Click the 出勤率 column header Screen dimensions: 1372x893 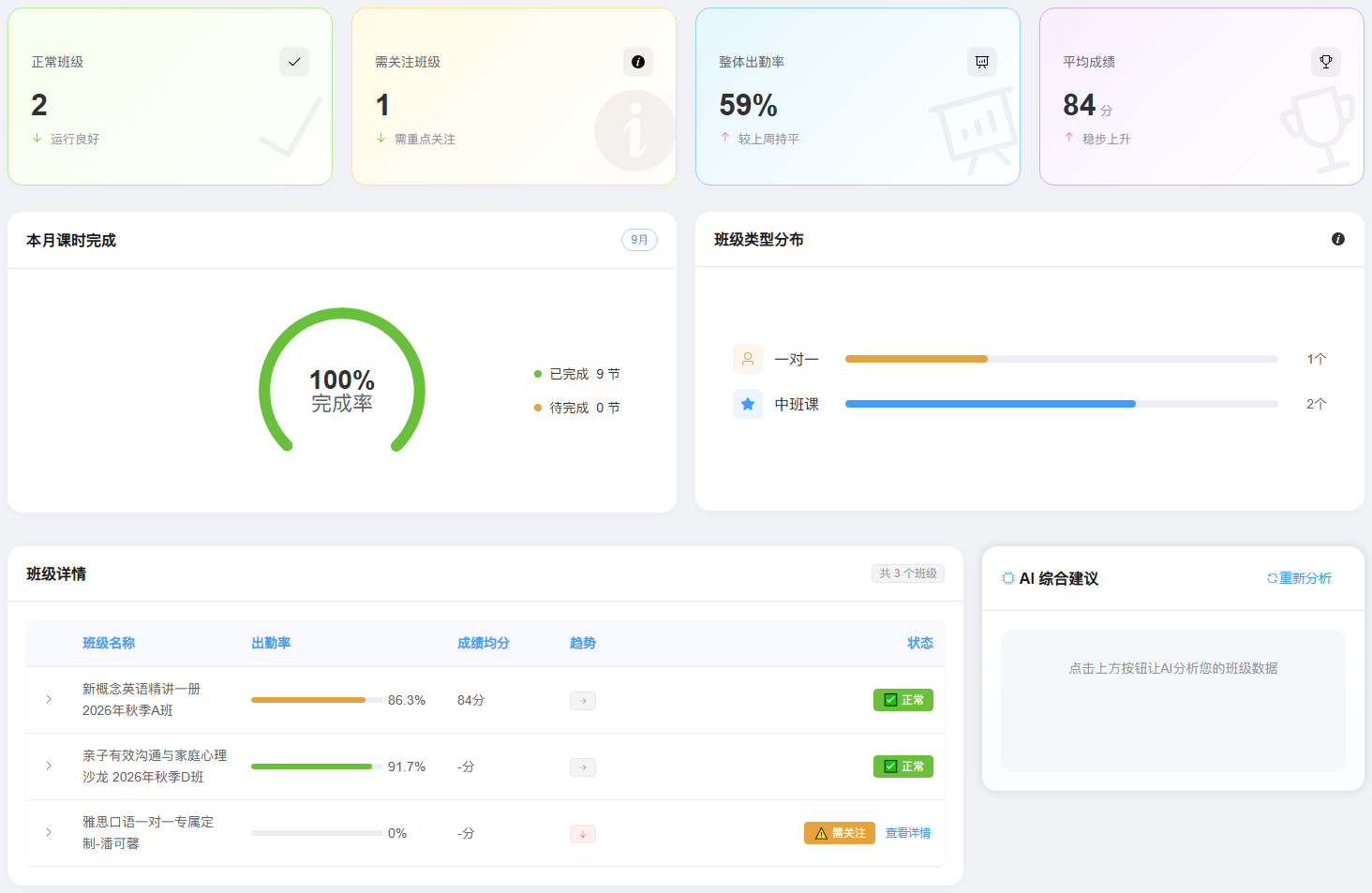coord(271,643)
